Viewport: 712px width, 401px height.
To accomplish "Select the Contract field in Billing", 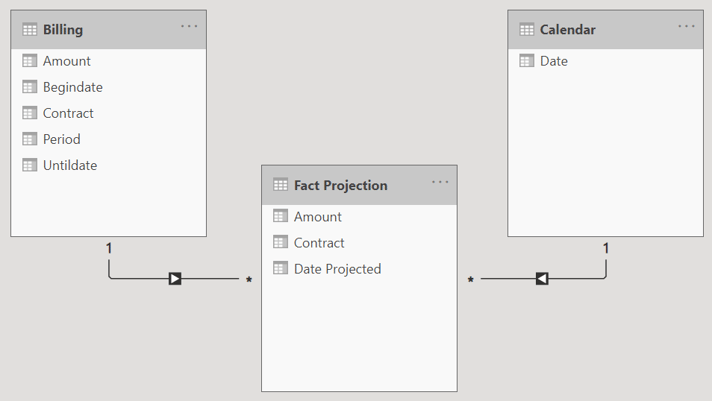I will coord(68,113).
